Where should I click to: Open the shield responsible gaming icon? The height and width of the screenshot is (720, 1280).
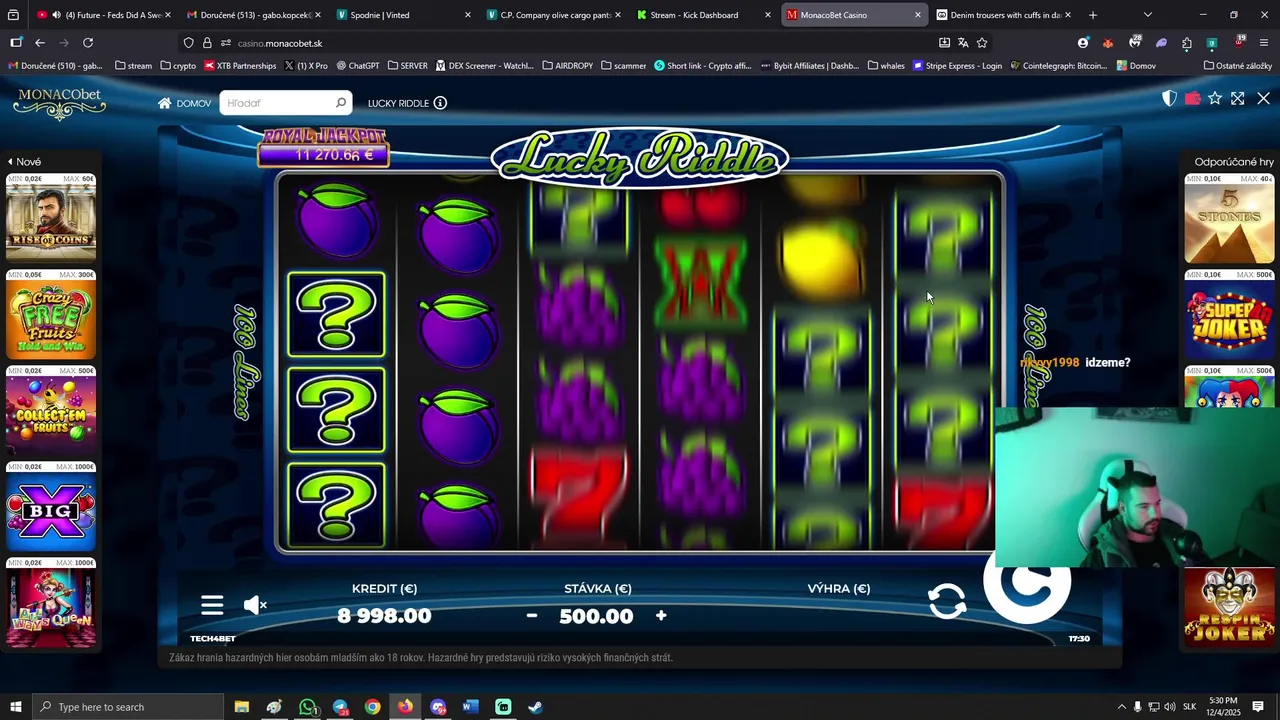click(x=1169, y=98)
